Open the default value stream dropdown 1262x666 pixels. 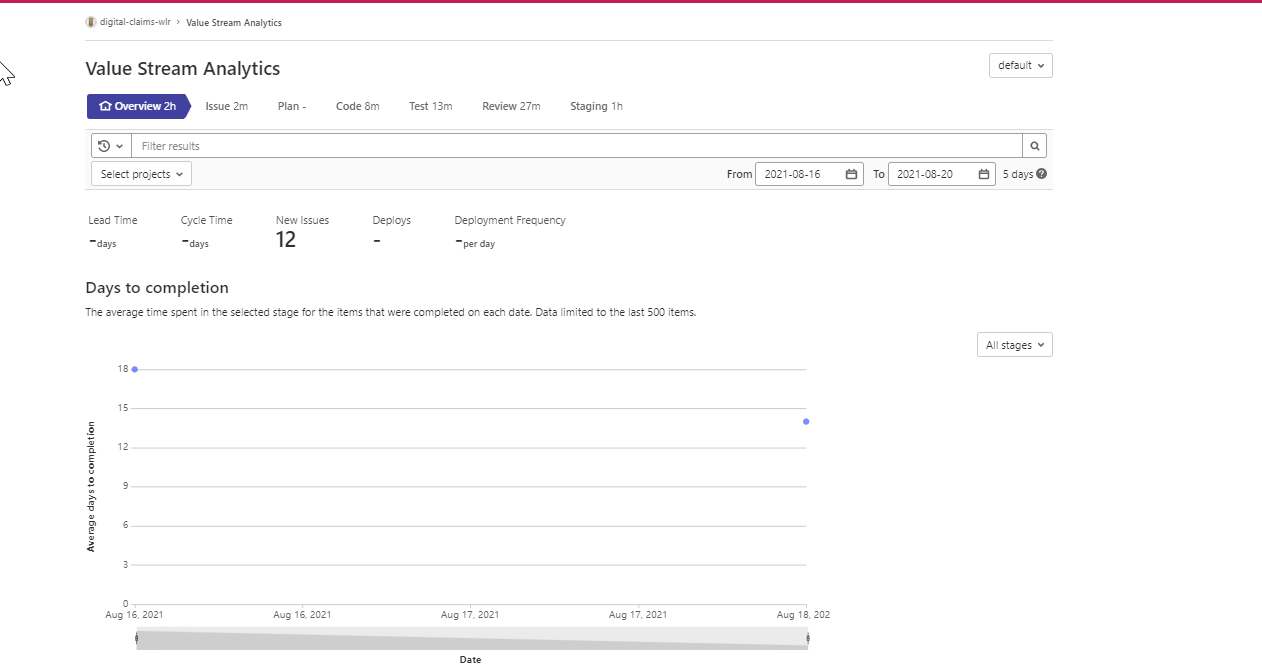(1020, 65)
